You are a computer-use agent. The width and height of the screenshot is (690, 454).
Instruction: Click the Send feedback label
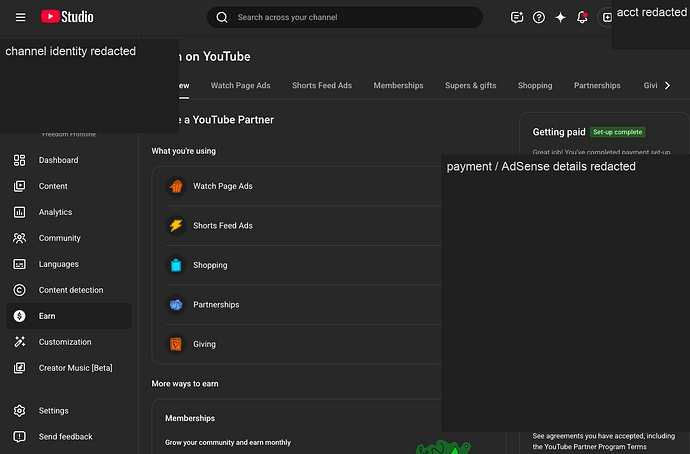(x=66, y=436)
